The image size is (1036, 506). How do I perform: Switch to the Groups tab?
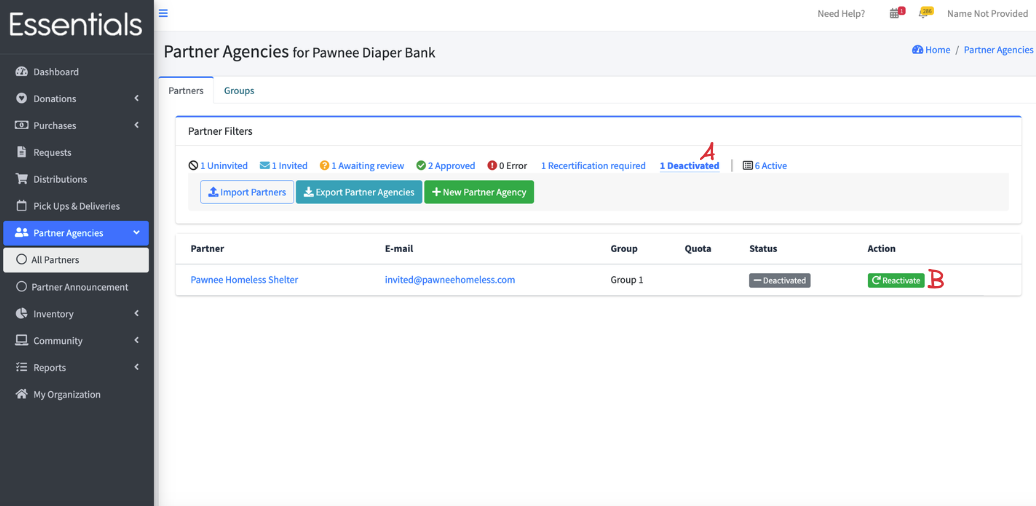coord(239,90)
